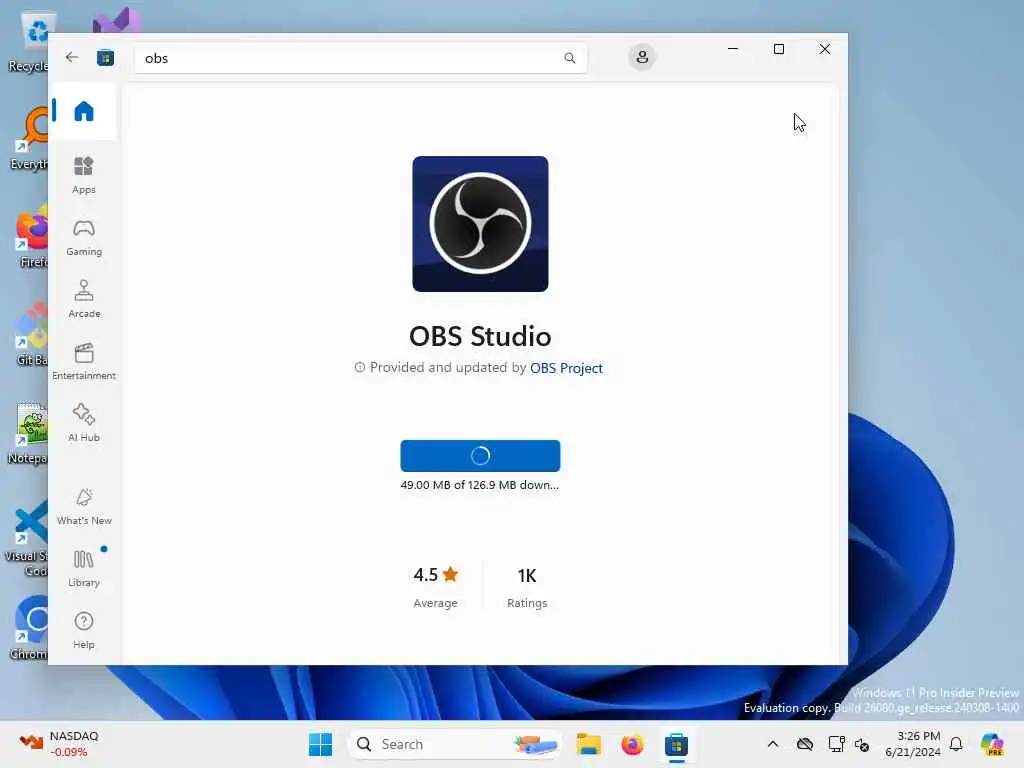Open the AI Hub section
This screenshot has height=768, width=1024.
tap(84, 423)
